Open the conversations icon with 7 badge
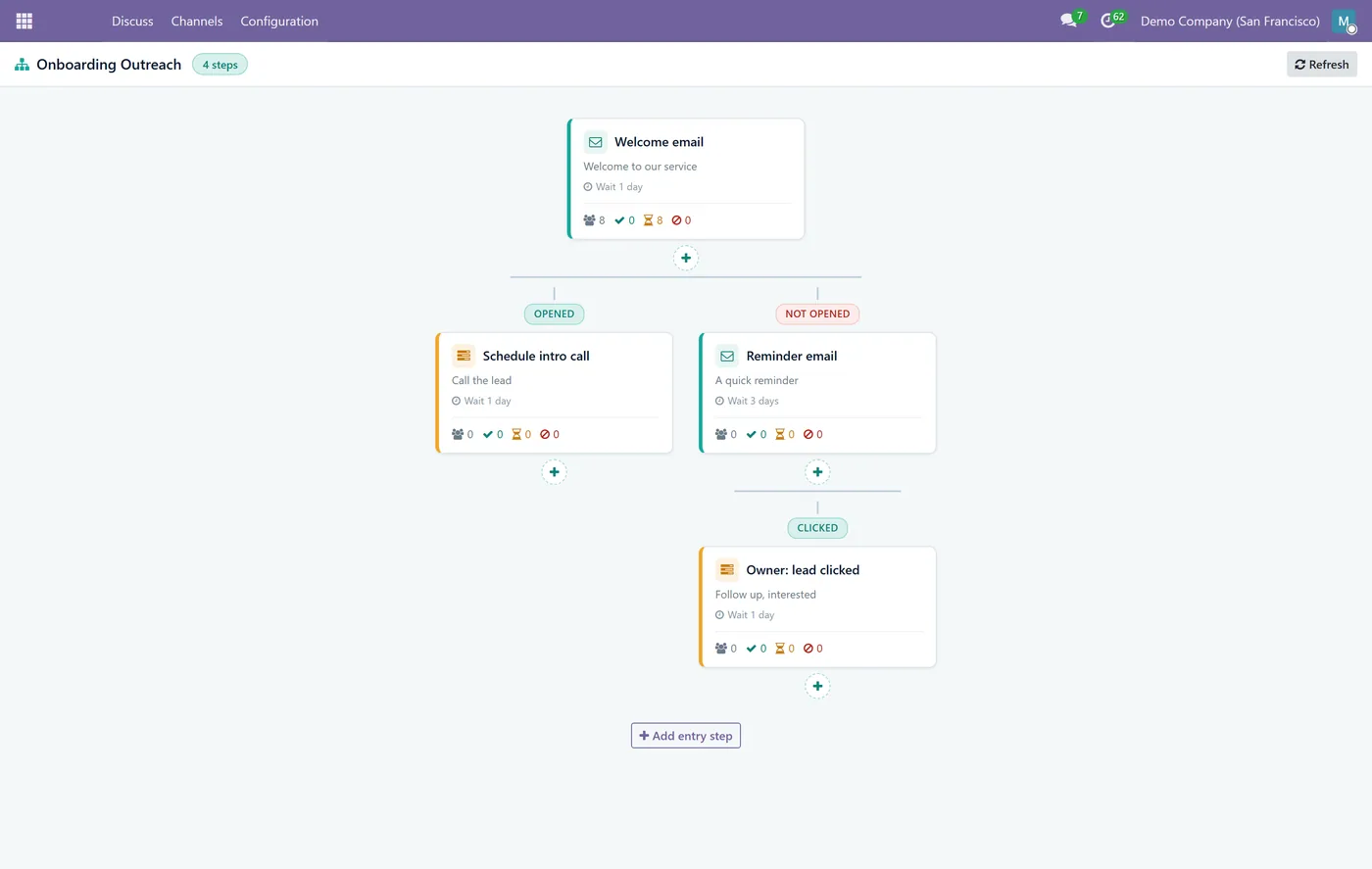 pyautogui.click(x=1068, y=21)
